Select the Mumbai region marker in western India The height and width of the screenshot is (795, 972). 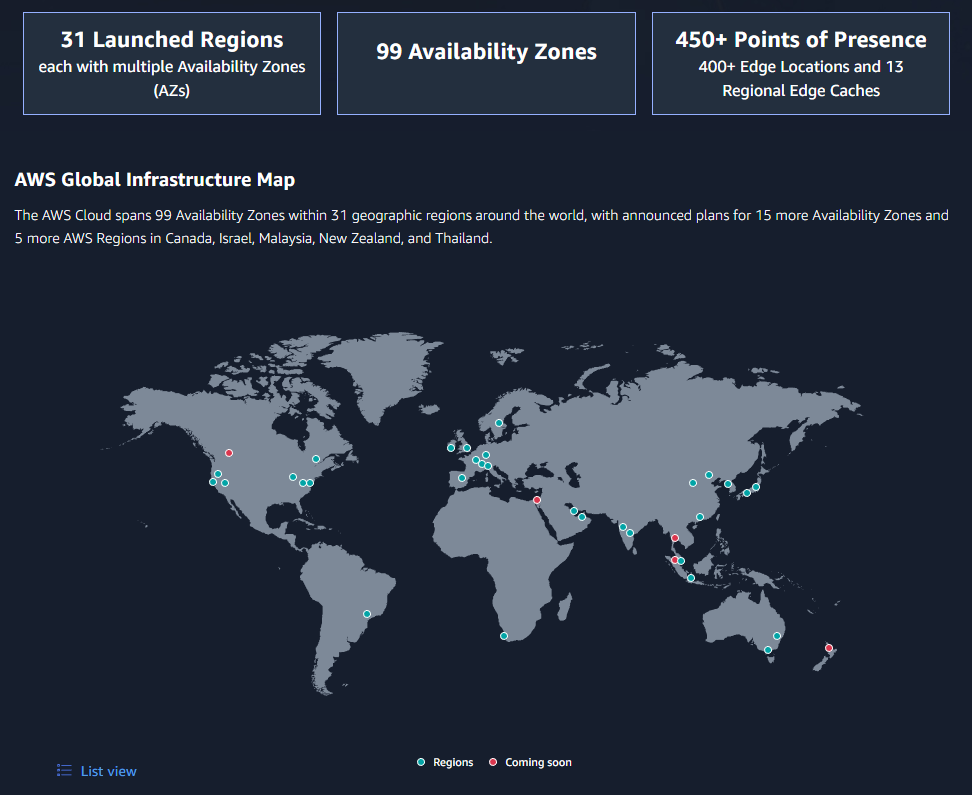(x=623, y=527)
